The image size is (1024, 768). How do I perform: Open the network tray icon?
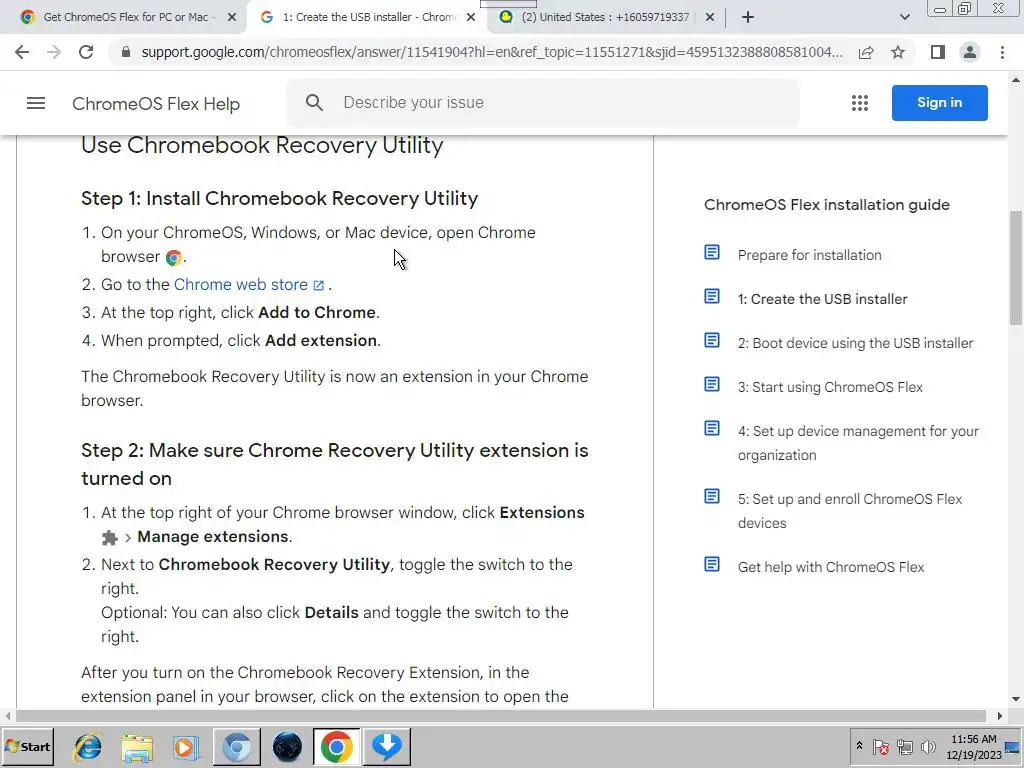click(904, 746)
